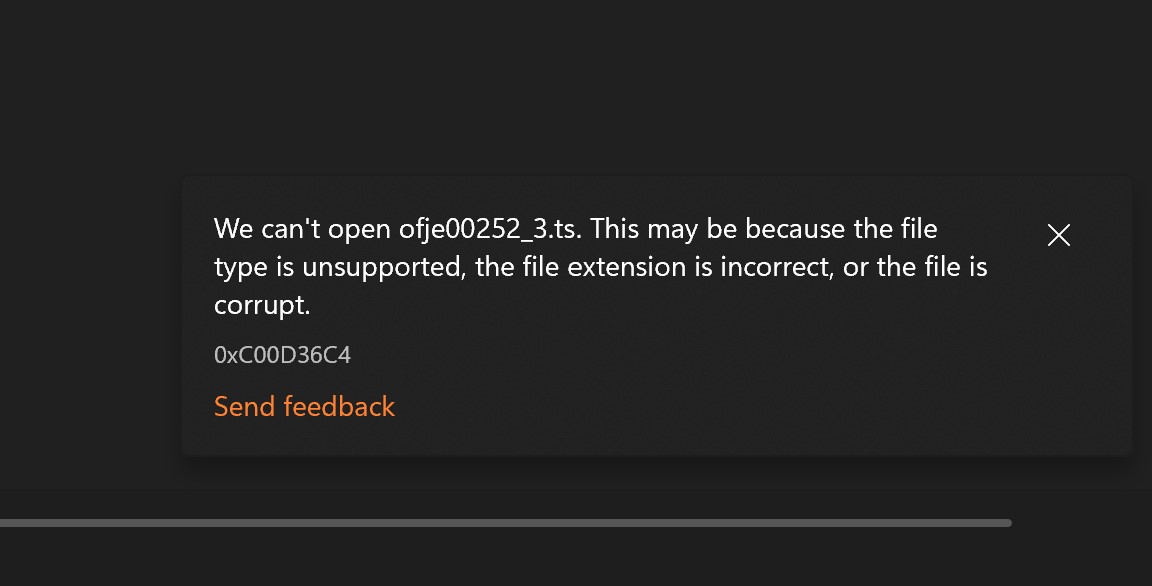The height and width of the screenshot is (586, 1152).
Task: Click the dark area left of the error dialog
Action: pyautogui.click(x=90, y=316)
